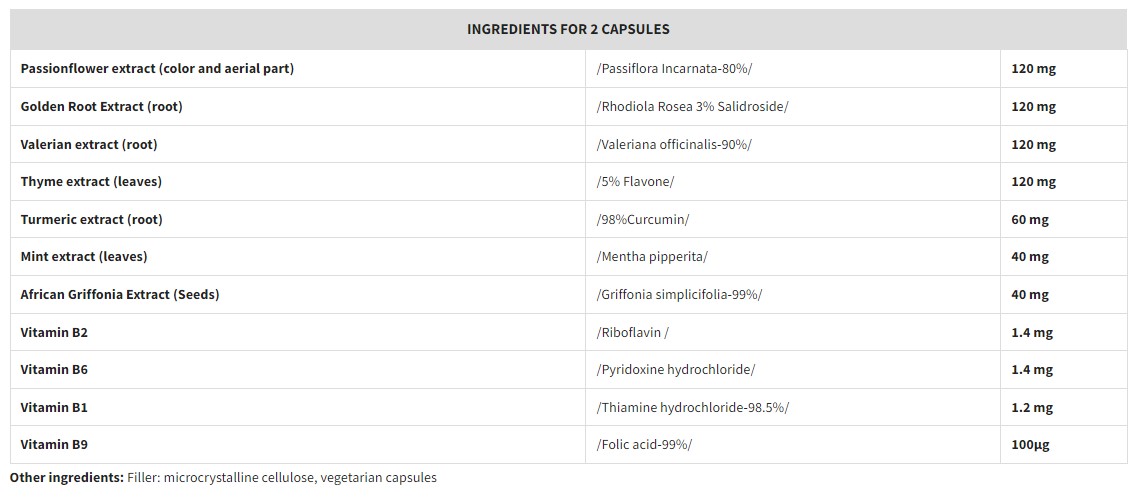Image resolution: width=1139 pixels, height=503 pixels.
Task: Click the 'Other ingredients' filler note
Action: (223, 478)
